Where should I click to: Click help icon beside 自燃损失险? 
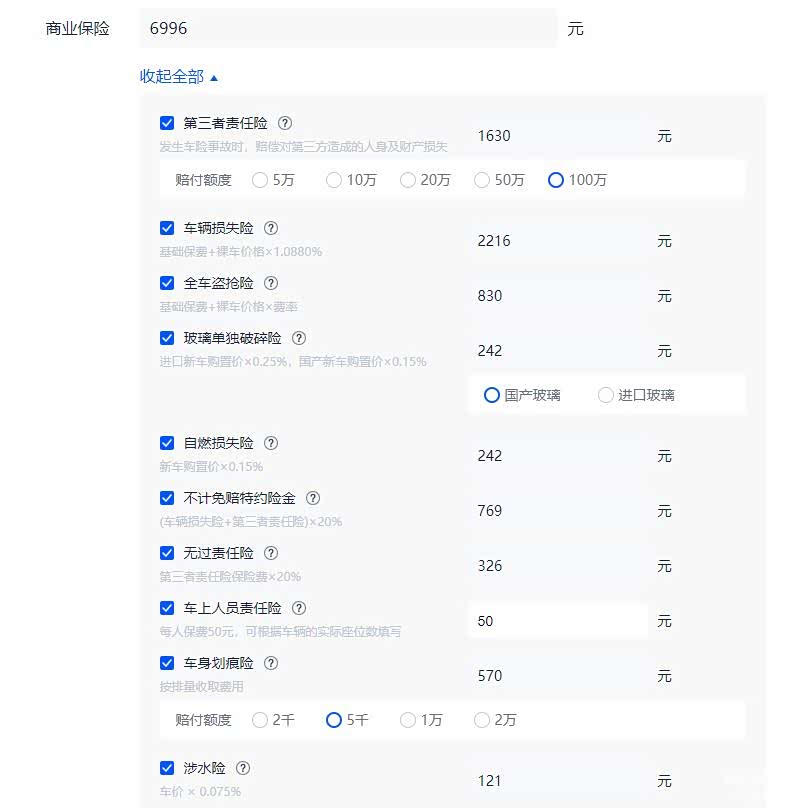coord(271,443)
